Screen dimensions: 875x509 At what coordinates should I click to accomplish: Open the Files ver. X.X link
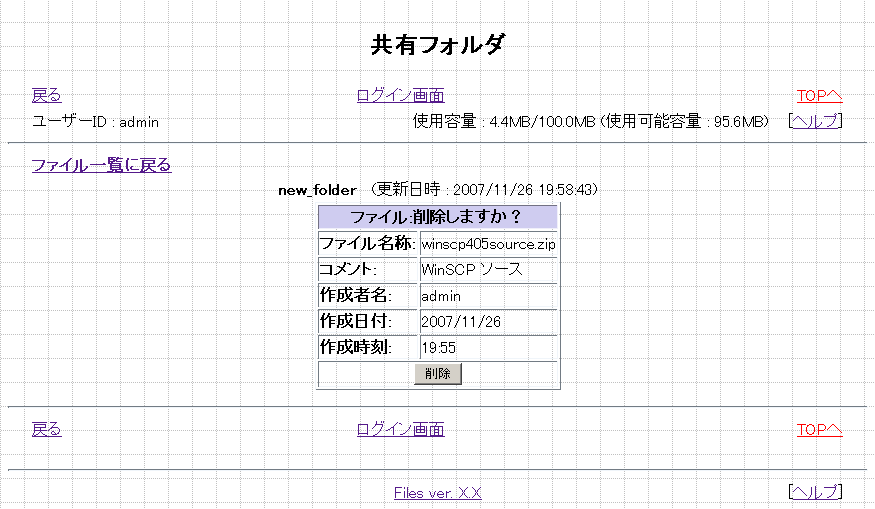437,492
